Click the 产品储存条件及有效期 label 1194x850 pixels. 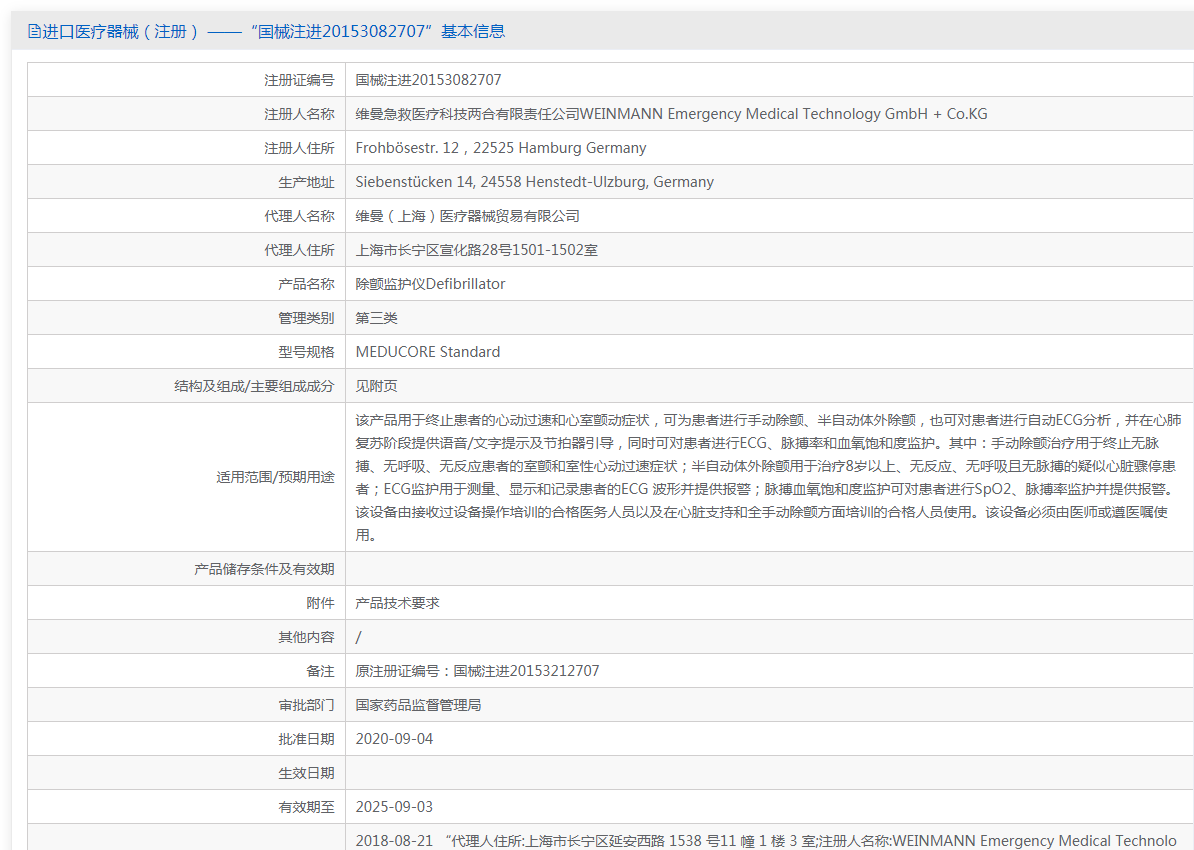pyautogui.click(x=263, y=569)
